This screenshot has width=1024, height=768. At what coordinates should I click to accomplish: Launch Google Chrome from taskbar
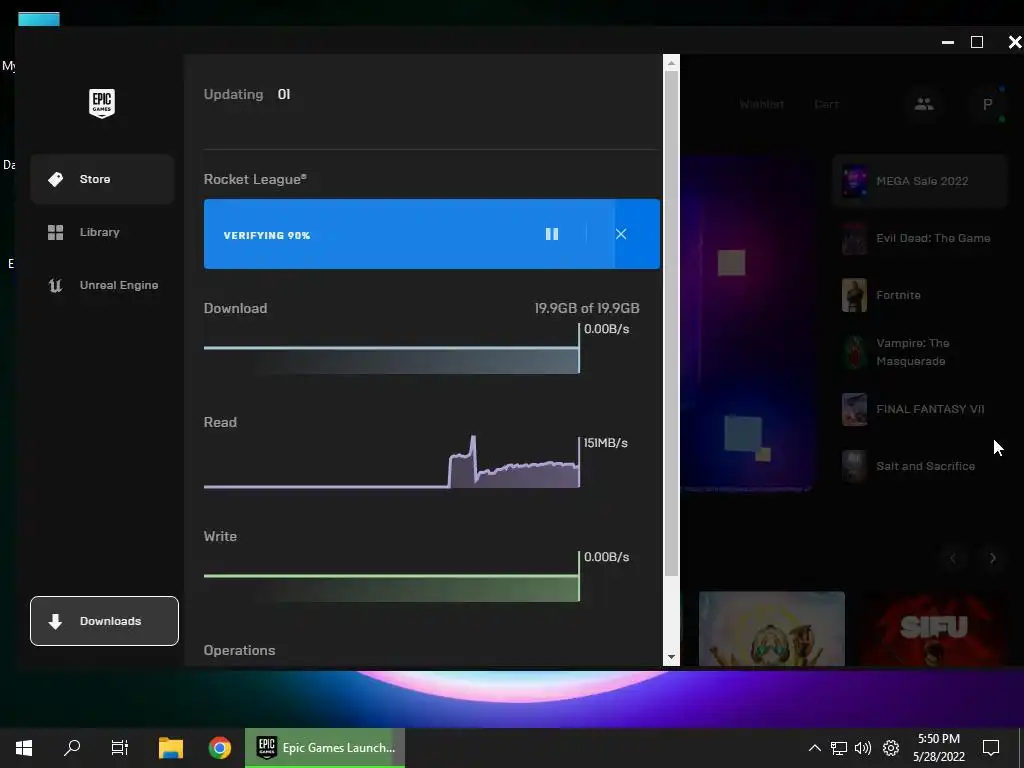click(220, 748)
